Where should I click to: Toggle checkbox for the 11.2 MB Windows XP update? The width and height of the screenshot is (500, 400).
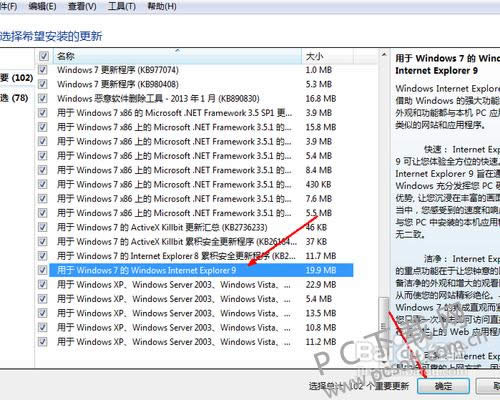pyautogui.click(x=43, y=342)
